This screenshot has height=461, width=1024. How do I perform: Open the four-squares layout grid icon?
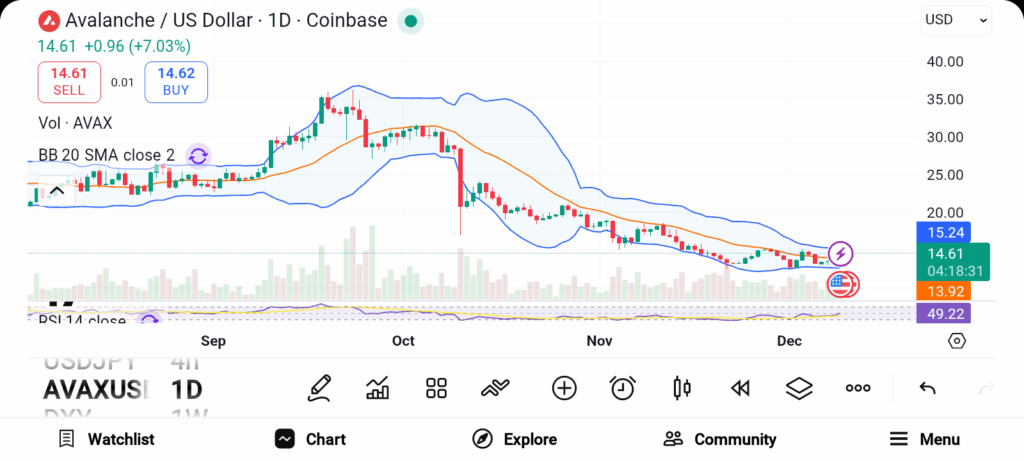pyautogui.click(x=436, y=388)
